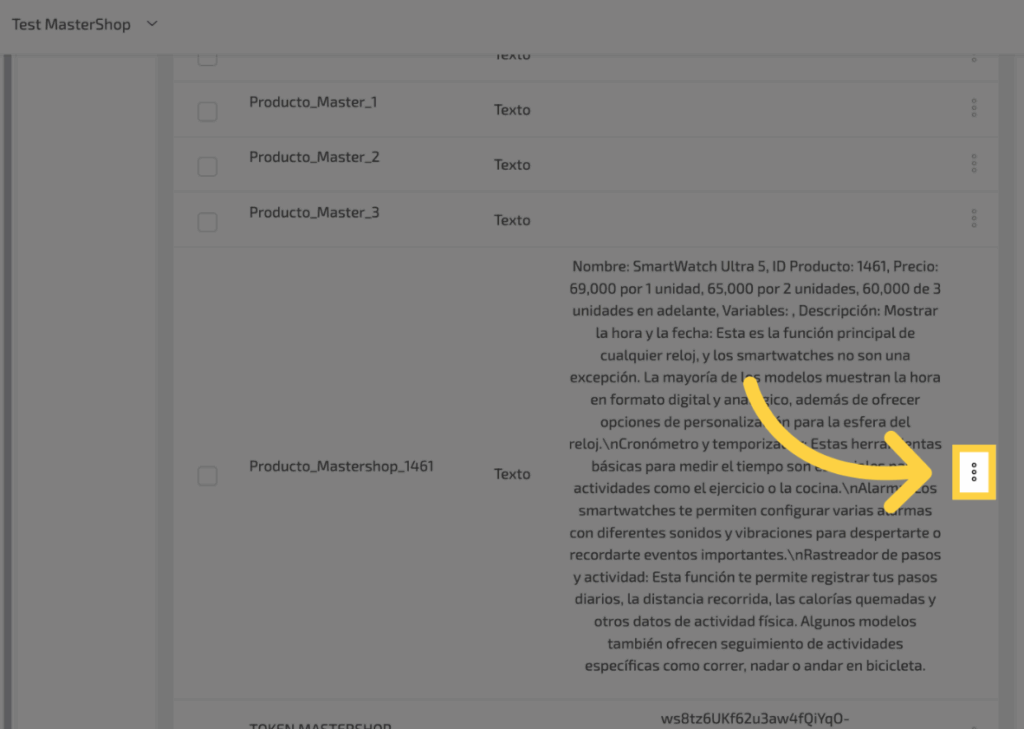This screenshot has width=1024, height=729.
Task: Click Texto type in Producto_Master_2 row
Action: 512,165
